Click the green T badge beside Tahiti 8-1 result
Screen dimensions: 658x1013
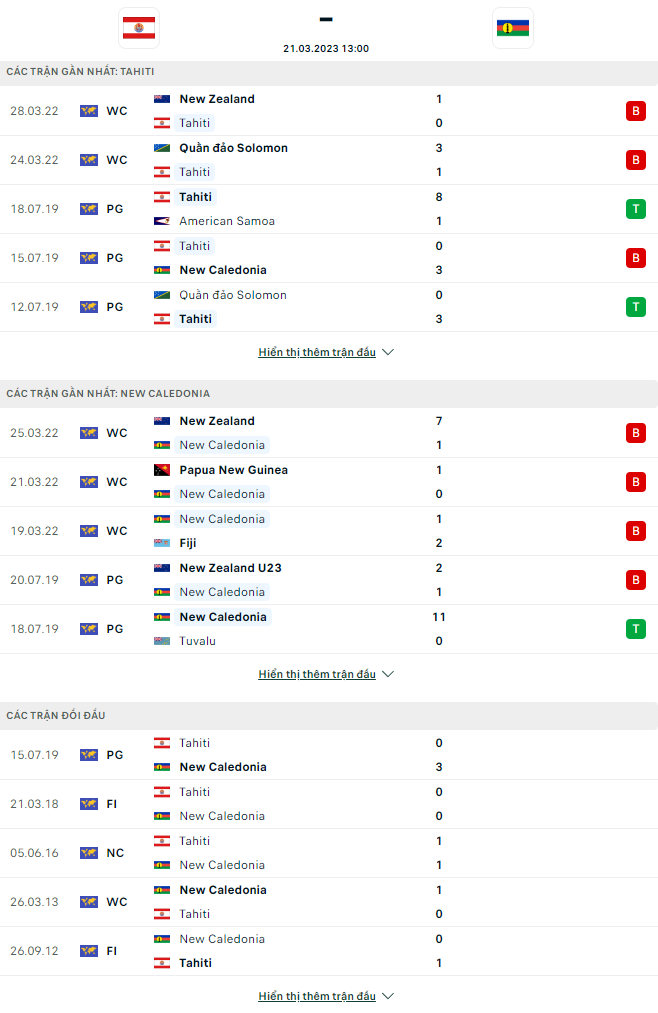click(636, 209)
